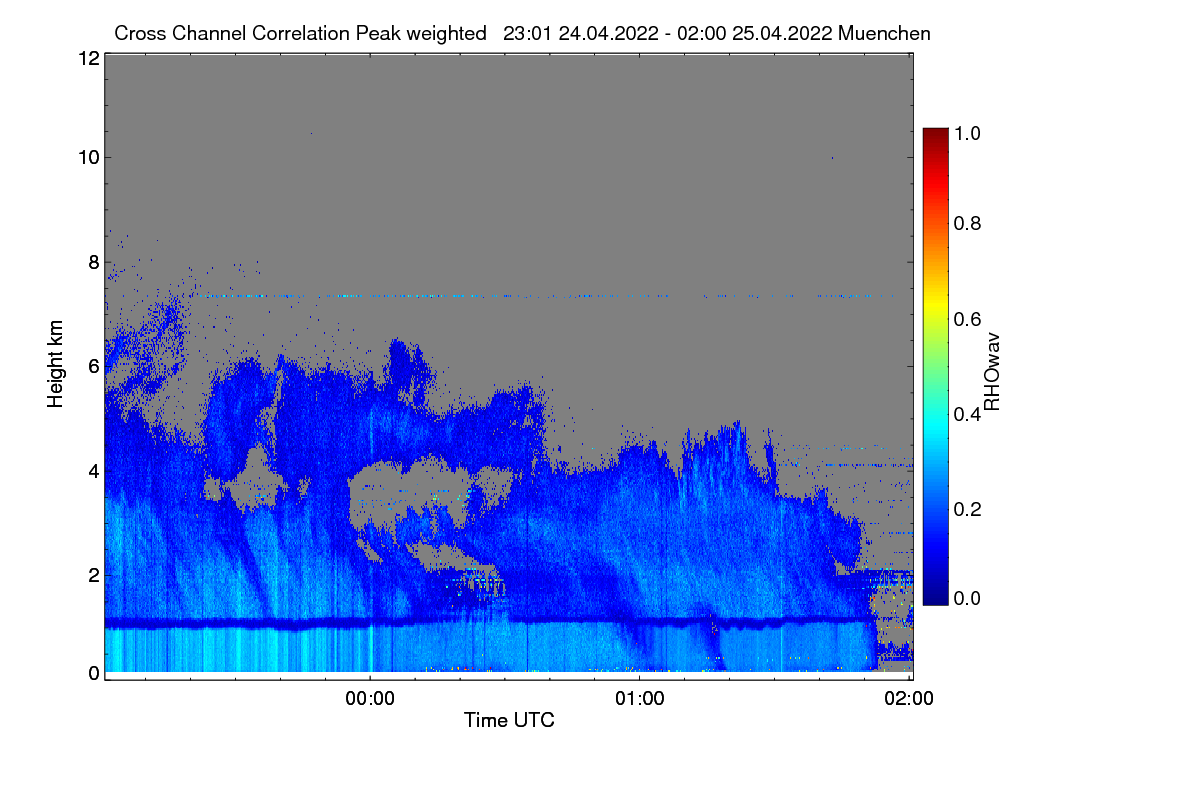Viewport: 1200px width, 800px height.
Task: Click the dark blue bottom of the colorbar
Action: pos(934,595)
